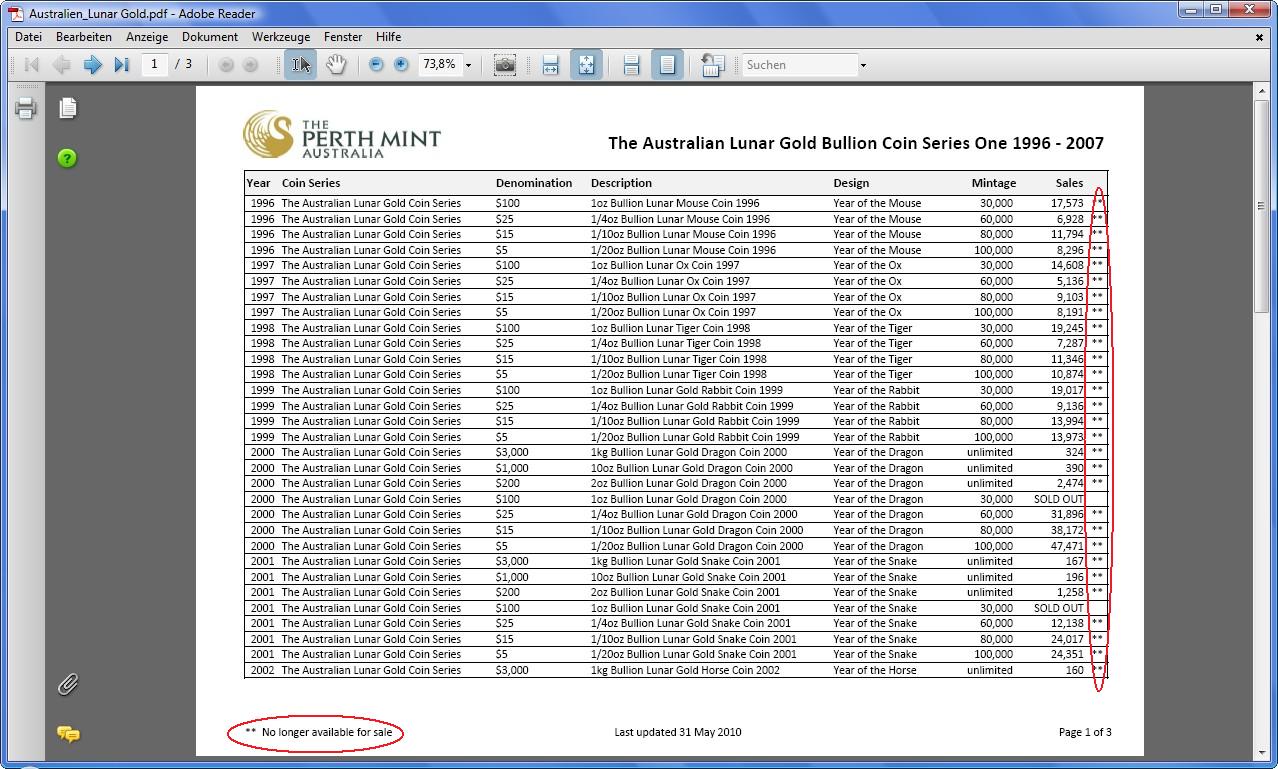Click the green help question mark
The width and height of the screenshot is (1278, 769).
coord(67,158)
